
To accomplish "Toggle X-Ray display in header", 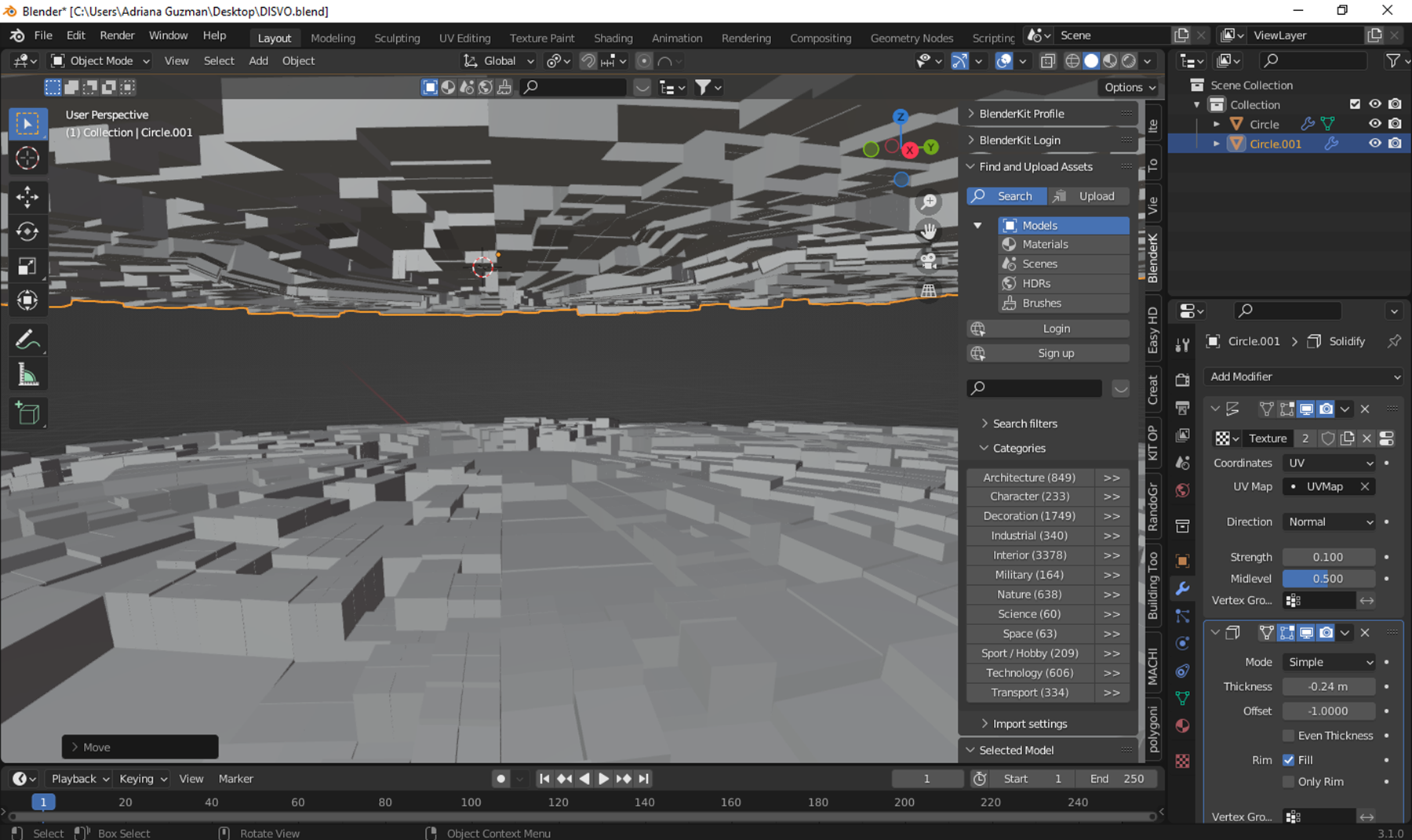I will (1047, 61).
